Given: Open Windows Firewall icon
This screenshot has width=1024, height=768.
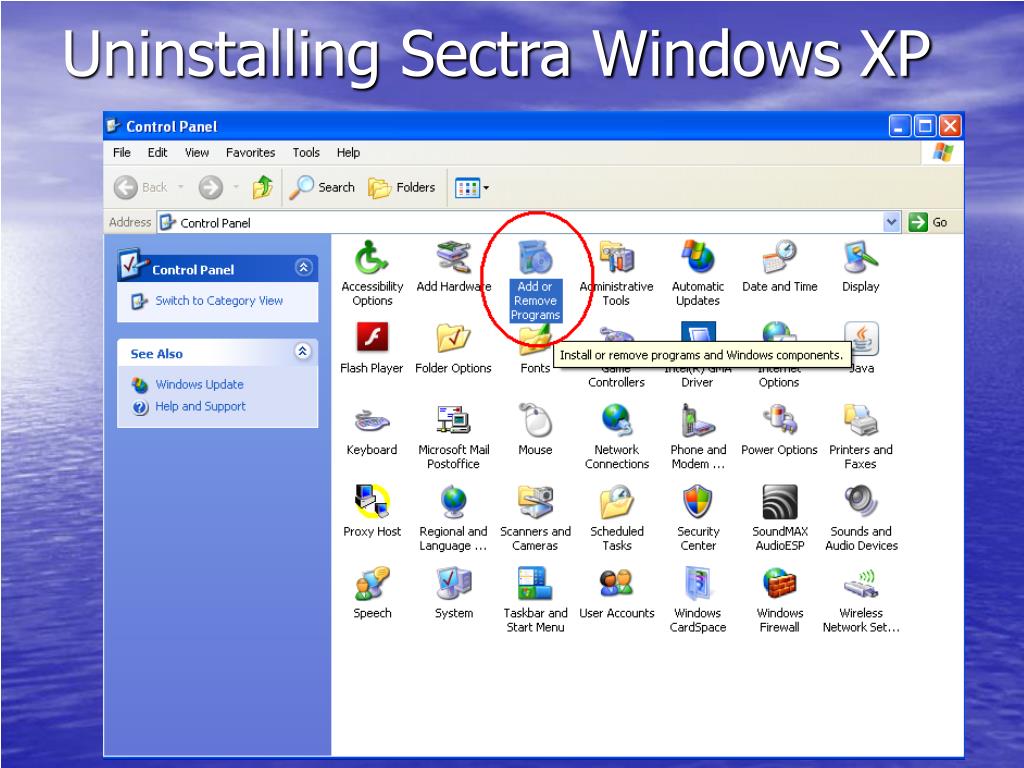Looking at the screenshot, I should (x=779, y=583).
